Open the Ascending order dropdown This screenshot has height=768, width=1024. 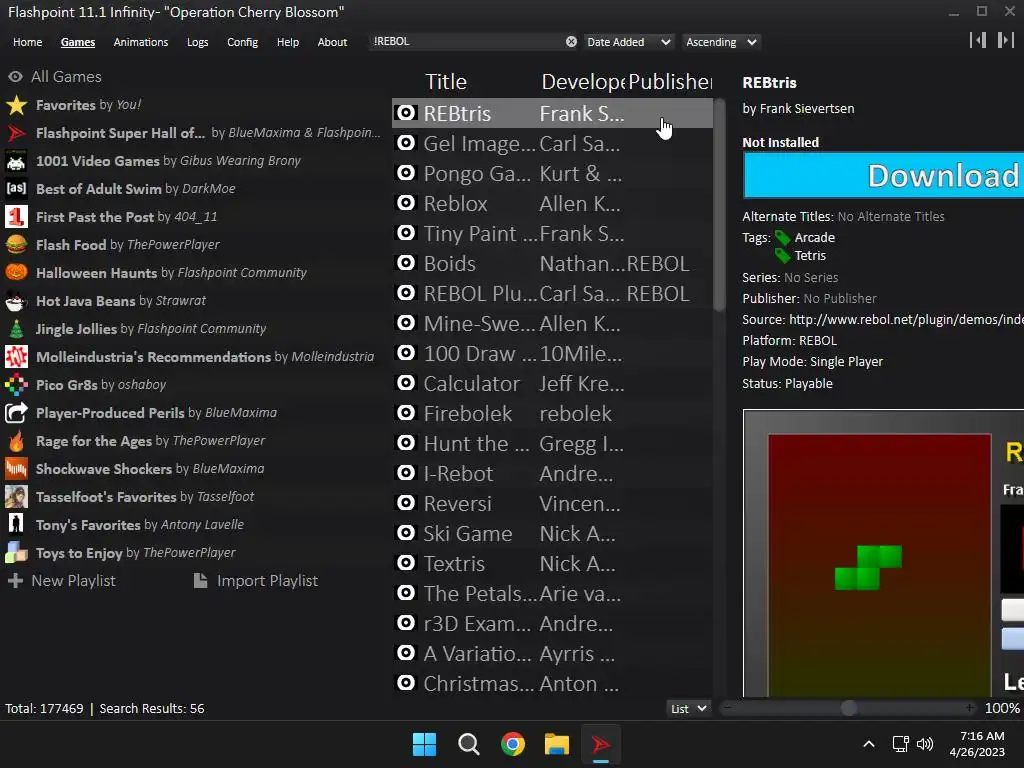[721, 42]
